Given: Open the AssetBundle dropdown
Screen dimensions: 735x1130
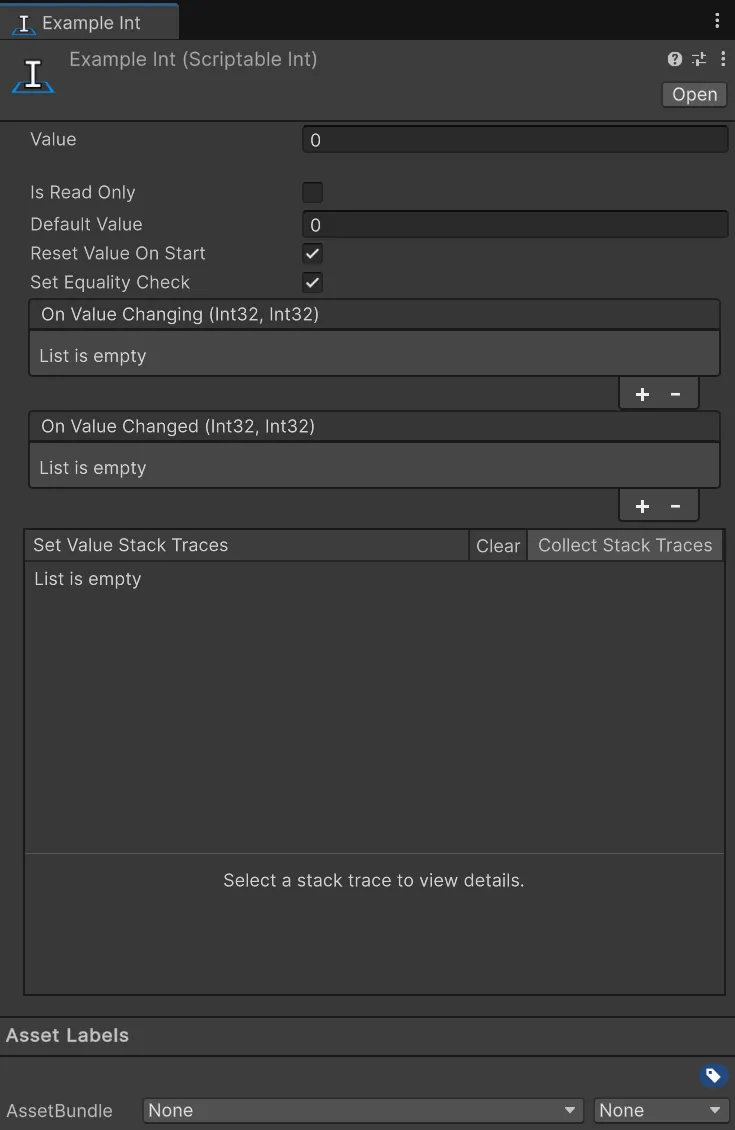Looking at the screenshot, I should click(x=362, y=1110).
